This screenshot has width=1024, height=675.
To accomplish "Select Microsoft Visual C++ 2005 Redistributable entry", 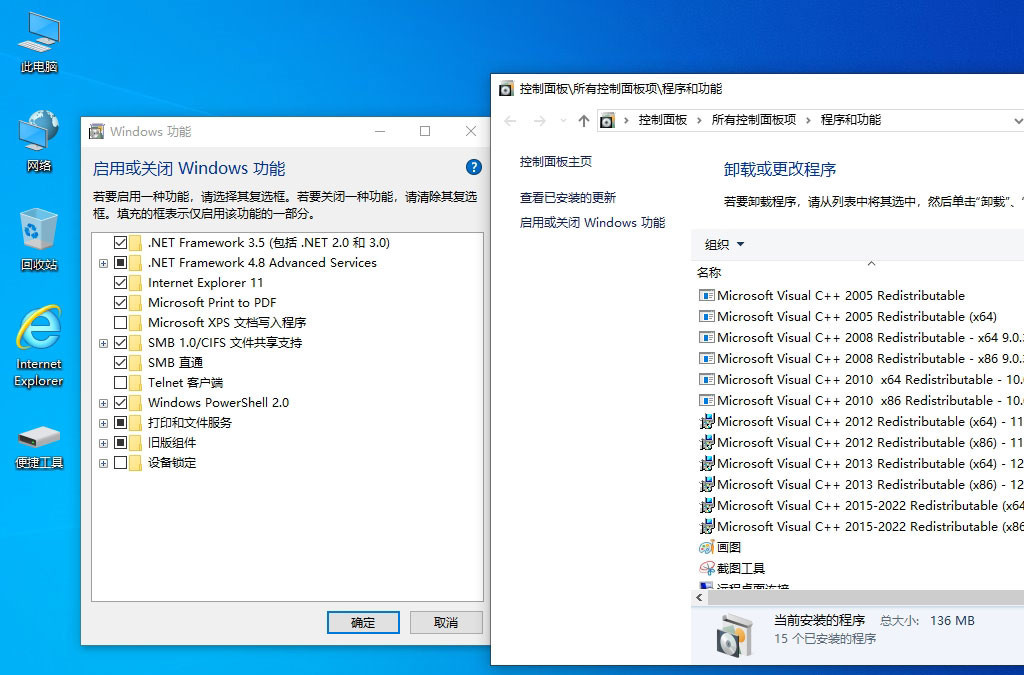I will pos(831,296).
